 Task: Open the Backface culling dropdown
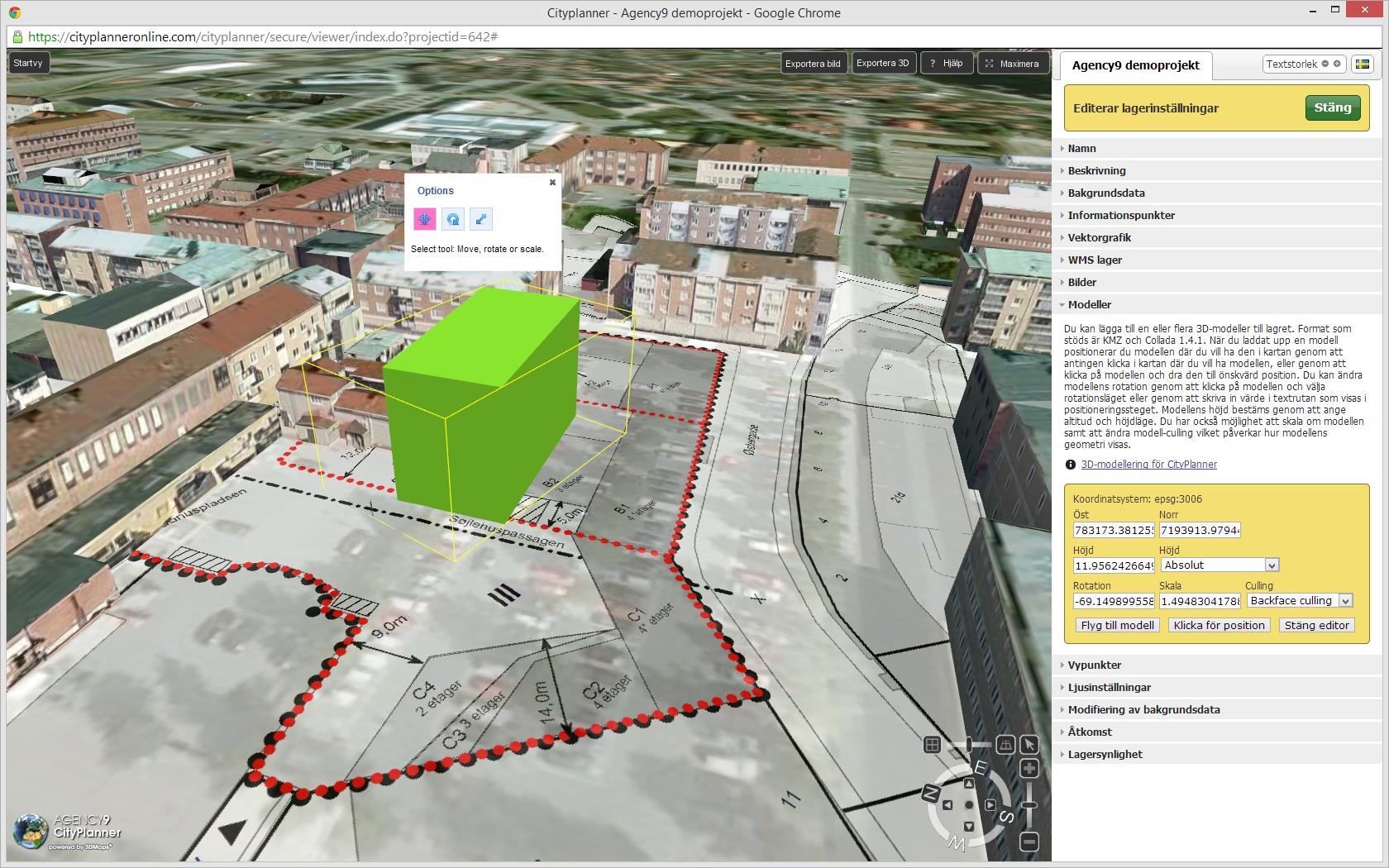point(1299,601)
